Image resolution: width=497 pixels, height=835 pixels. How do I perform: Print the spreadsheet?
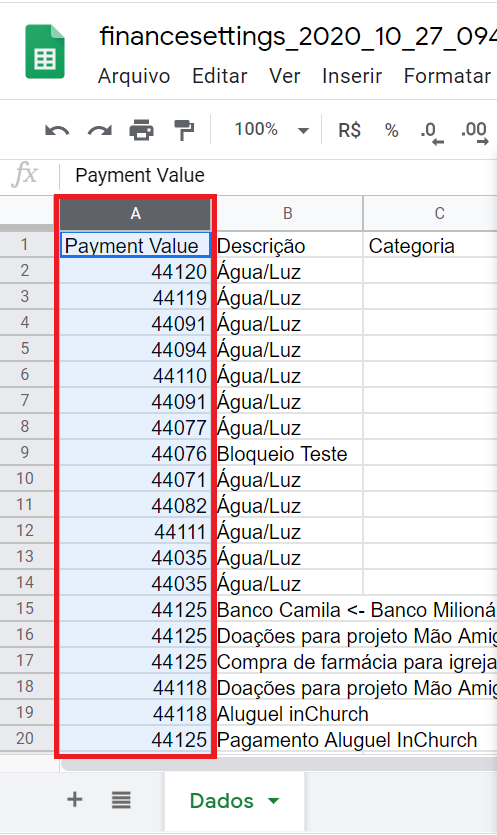(x=142, y=130)
